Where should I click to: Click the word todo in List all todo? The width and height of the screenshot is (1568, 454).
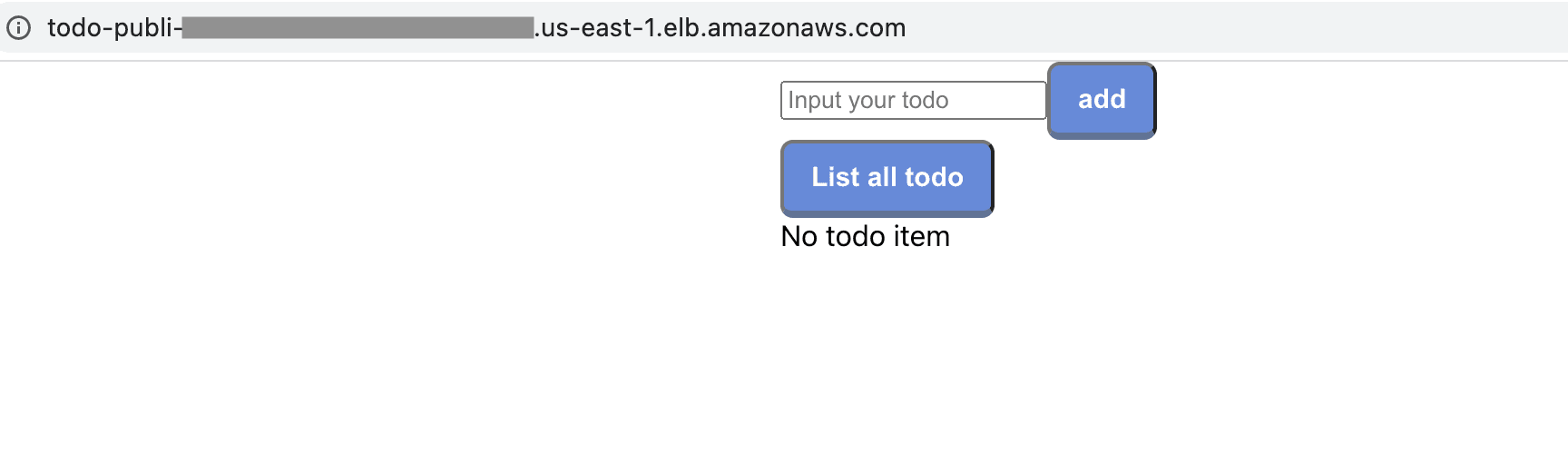coord(934,177)
